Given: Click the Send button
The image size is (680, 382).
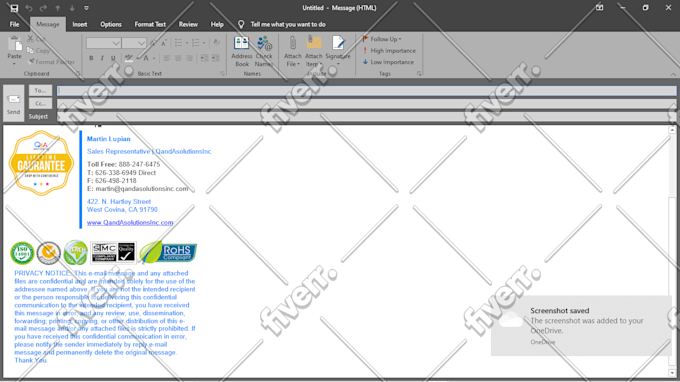Looking at the screenshot, I should point(13,103).
